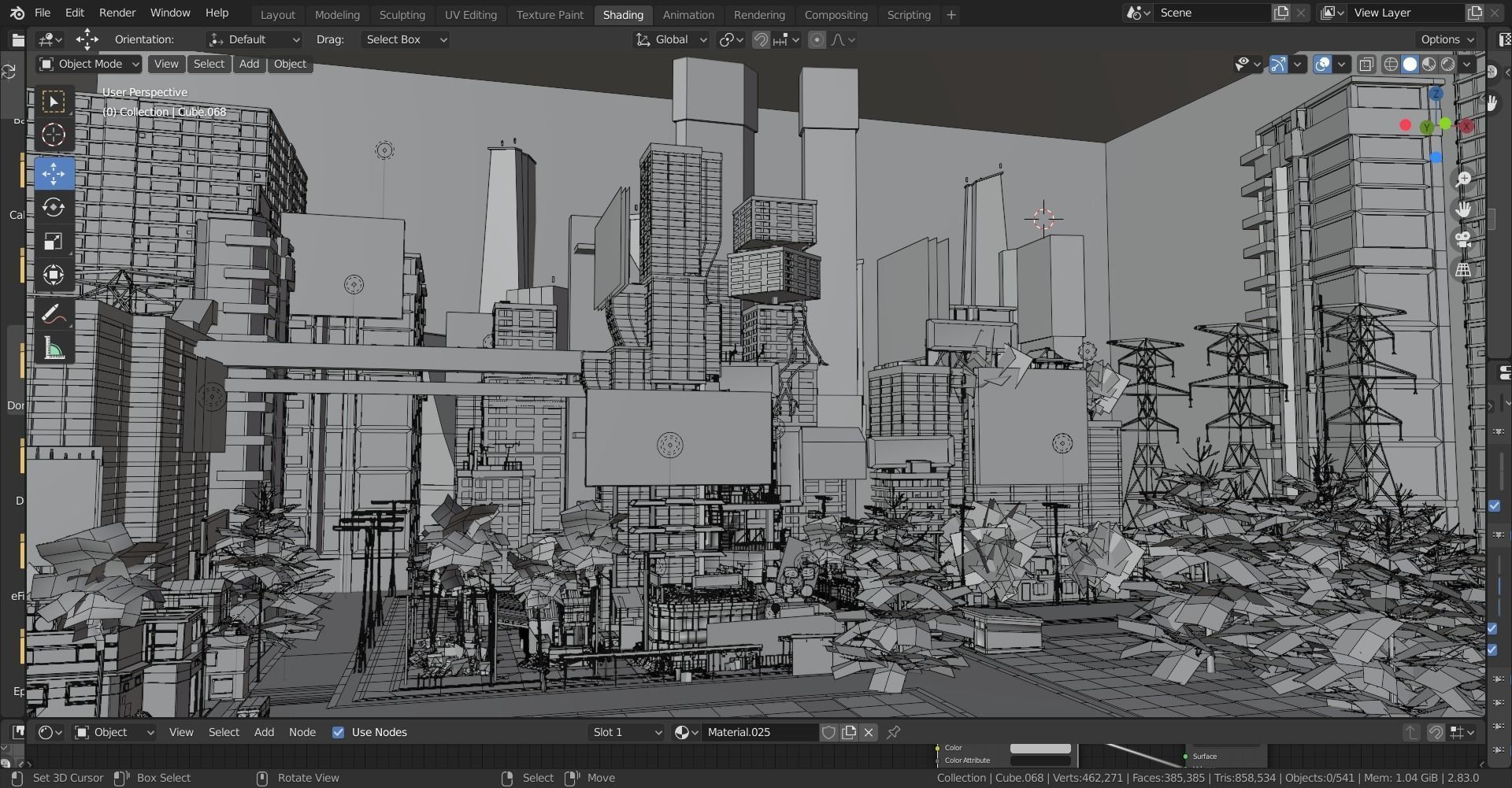Toggle the camera view icon
This screenshot has height=788, width=1512.
1463,239
